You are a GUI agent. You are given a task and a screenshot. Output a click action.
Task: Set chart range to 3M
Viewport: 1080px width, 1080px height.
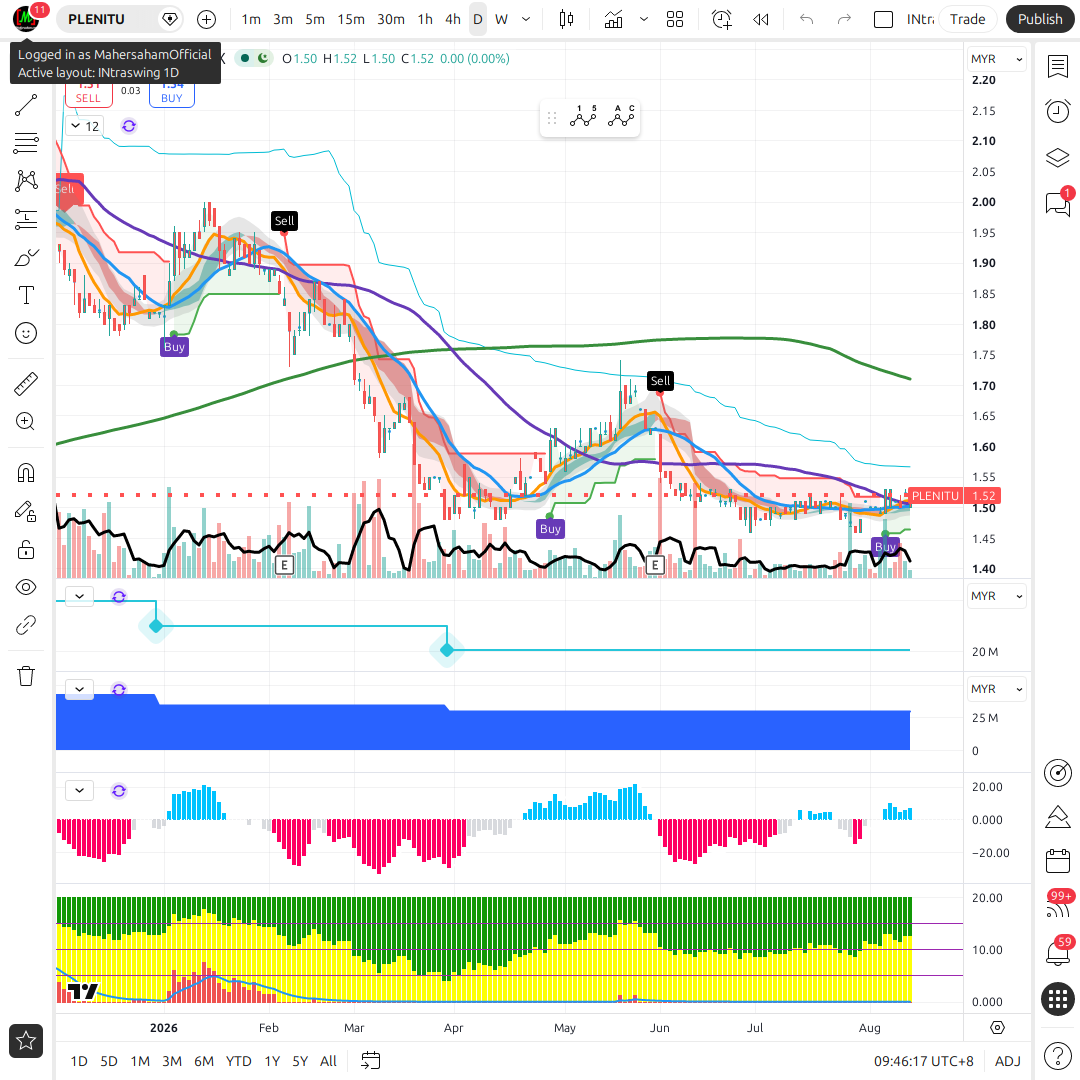point(172,1061)
